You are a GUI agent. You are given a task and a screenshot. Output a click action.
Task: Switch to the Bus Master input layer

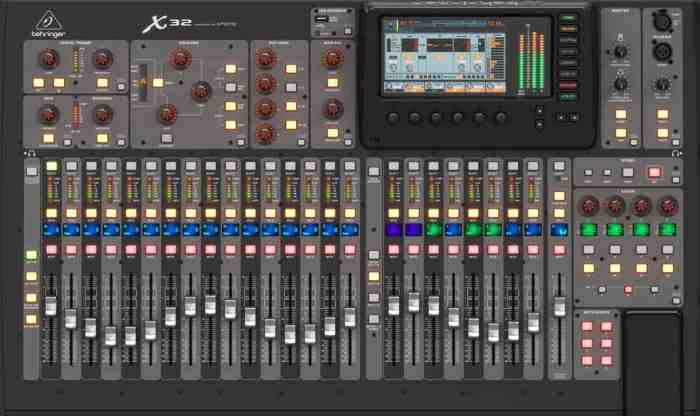(x=31, y=320)
